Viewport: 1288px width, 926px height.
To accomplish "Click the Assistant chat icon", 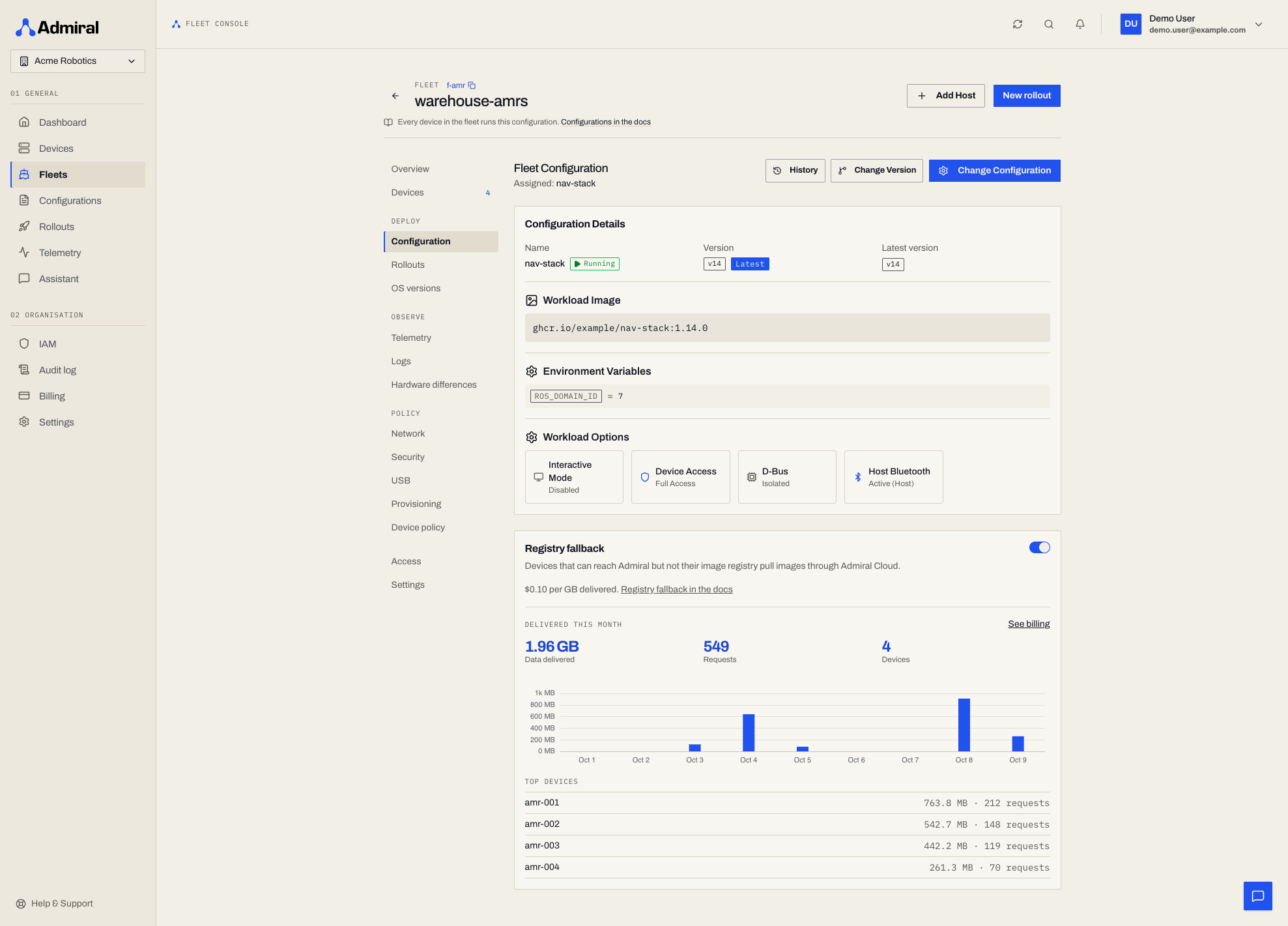I will click(24, 278).
